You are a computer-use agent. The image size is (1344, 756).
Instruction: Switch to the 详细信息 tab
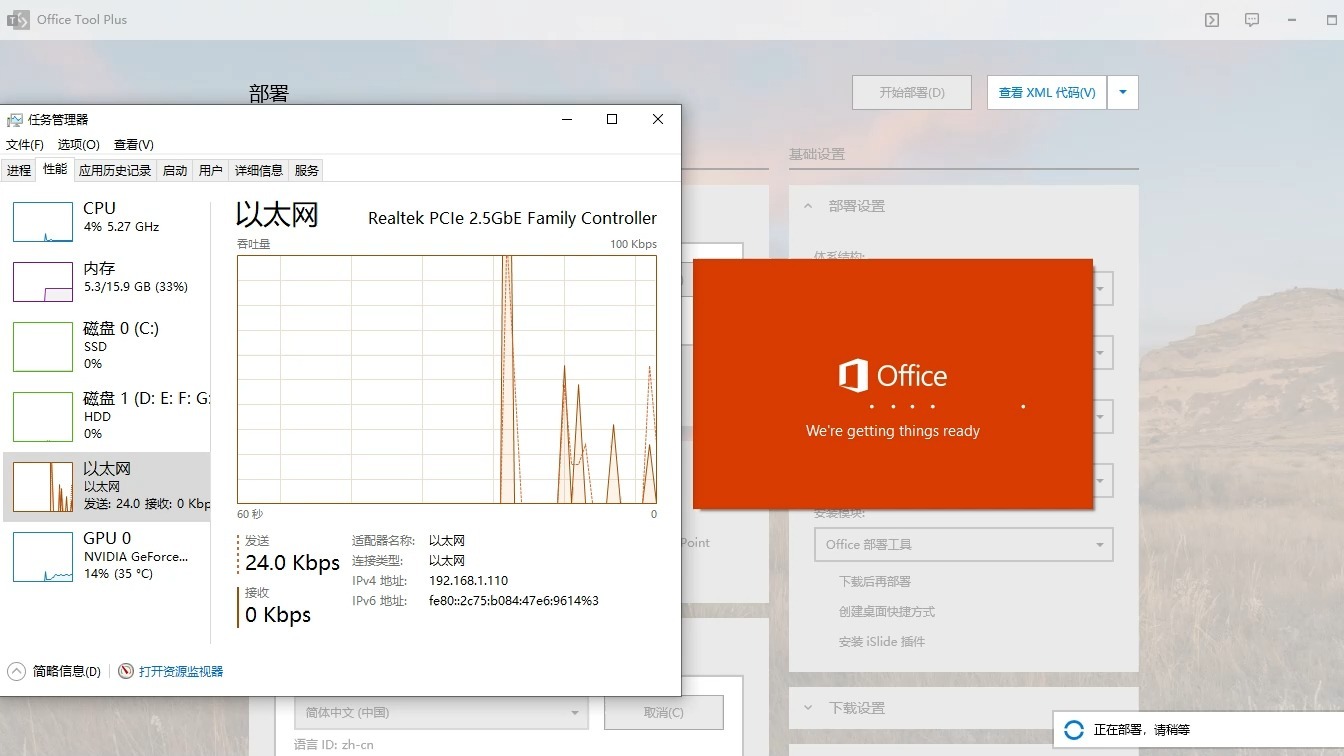click(259, 171)
